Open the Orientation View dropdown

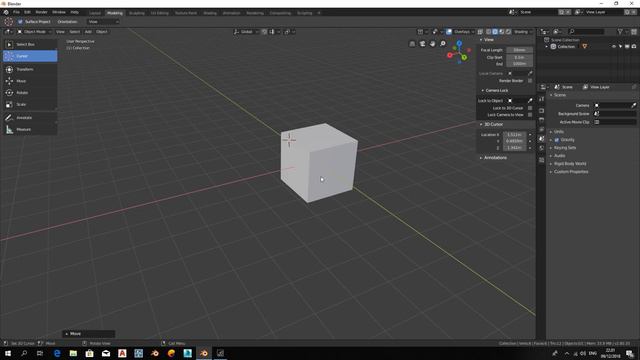pos(103,22)
